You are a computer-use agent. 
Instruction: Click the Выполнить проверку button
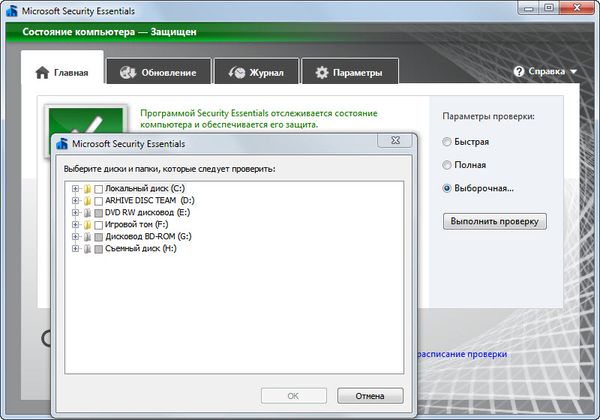tap(494, 221)
